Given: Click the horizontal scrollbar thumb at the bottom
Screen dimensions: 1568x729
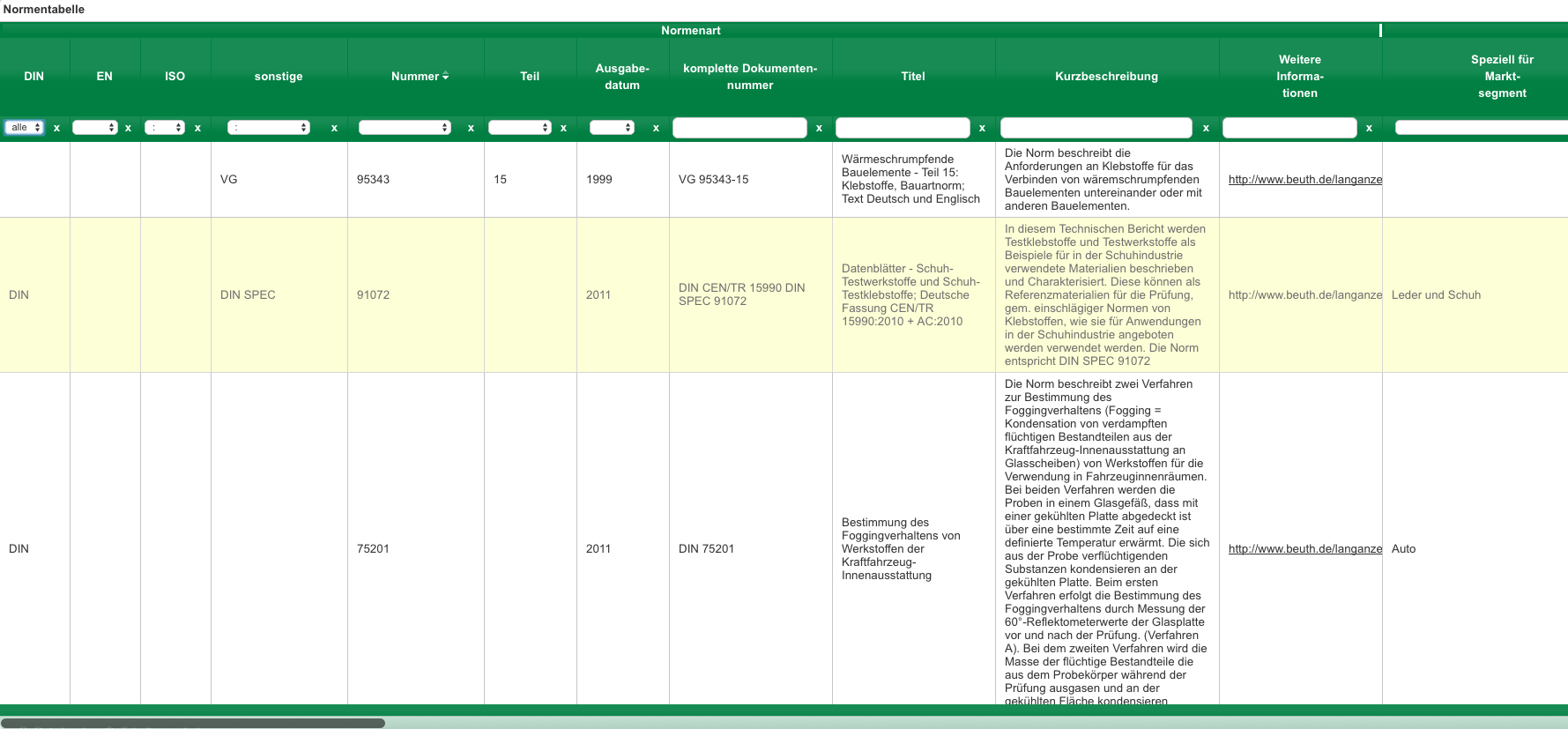Looking at the screenshot, I should (x=192, y=723).
